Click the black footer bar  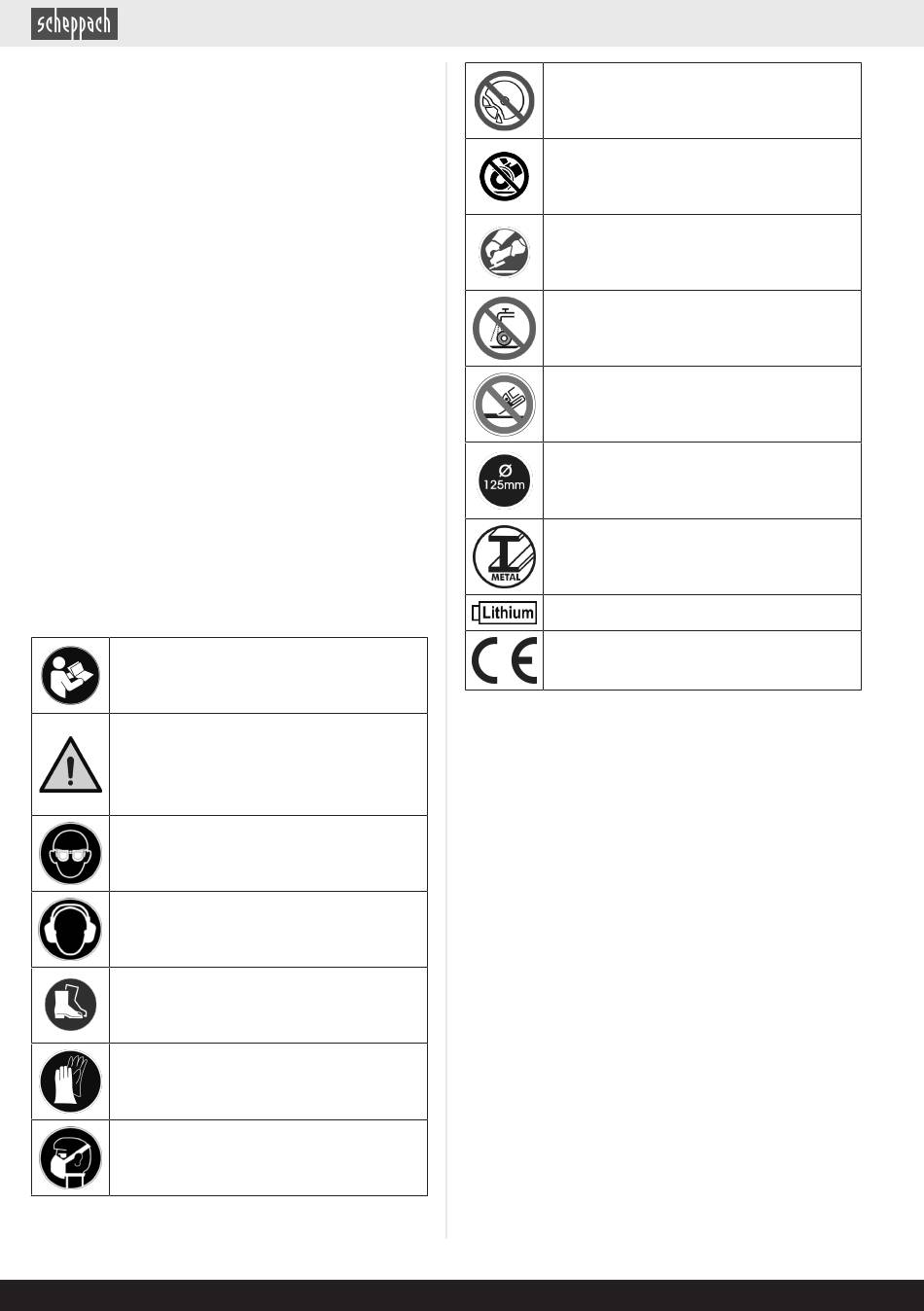(x=462, y=1295)
